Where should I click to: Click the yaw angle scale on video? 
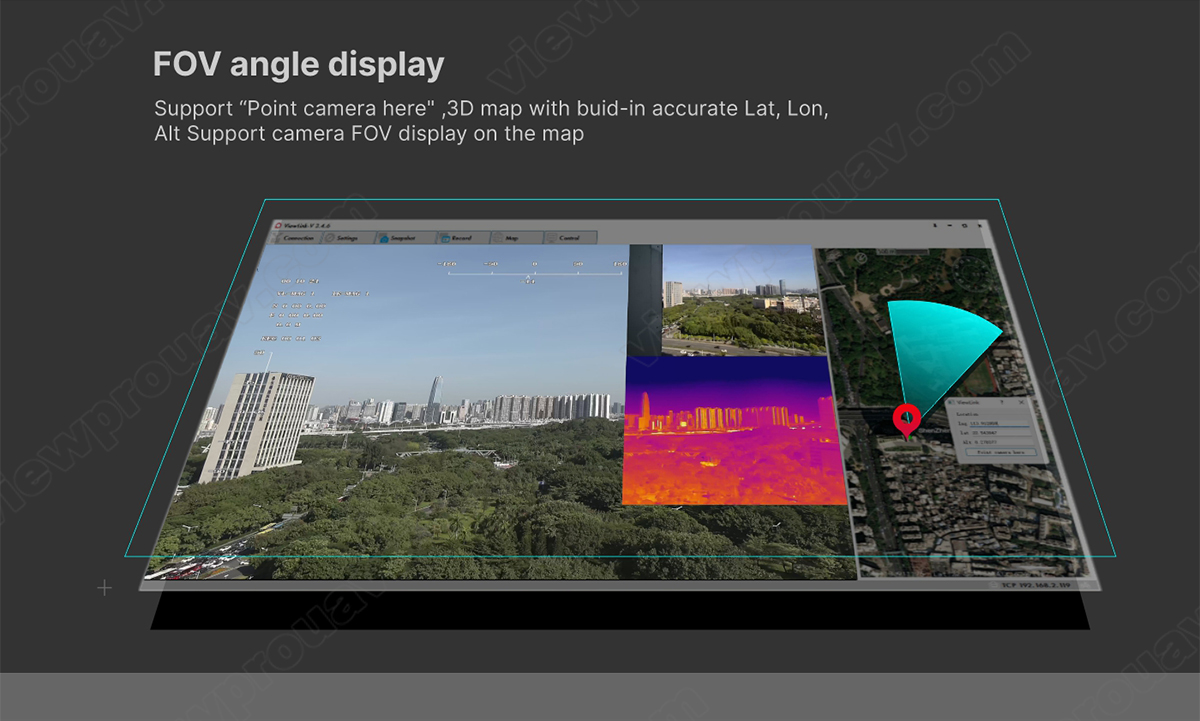[533, 266]
